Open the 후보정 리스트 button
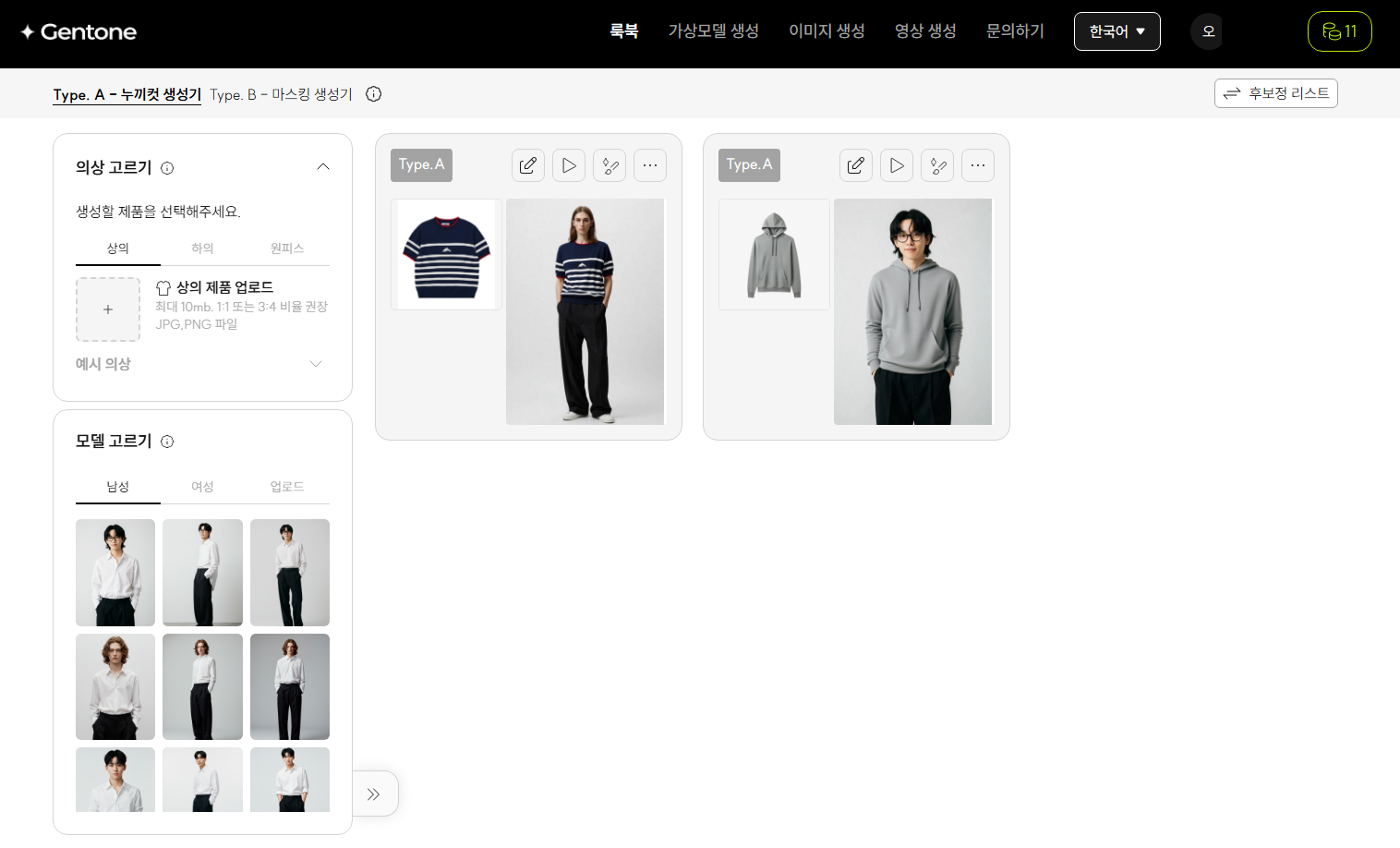This screenshot has width=1400, height=848. pos(1275,93)
